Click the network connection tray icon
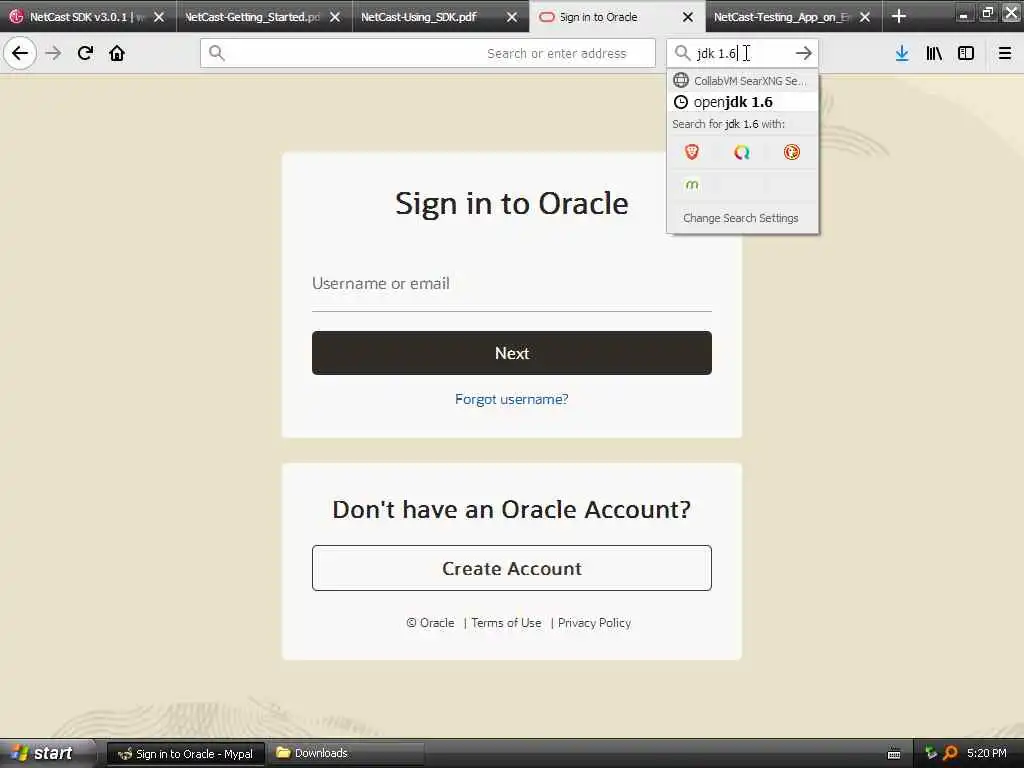The width and height of the screenshot is (1024, 768). (931, 754)
